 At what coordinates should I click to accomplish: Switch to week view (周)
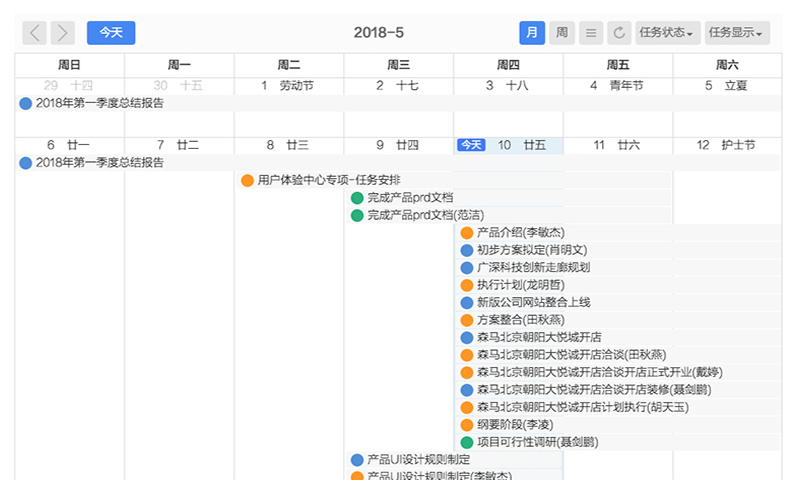563,33
